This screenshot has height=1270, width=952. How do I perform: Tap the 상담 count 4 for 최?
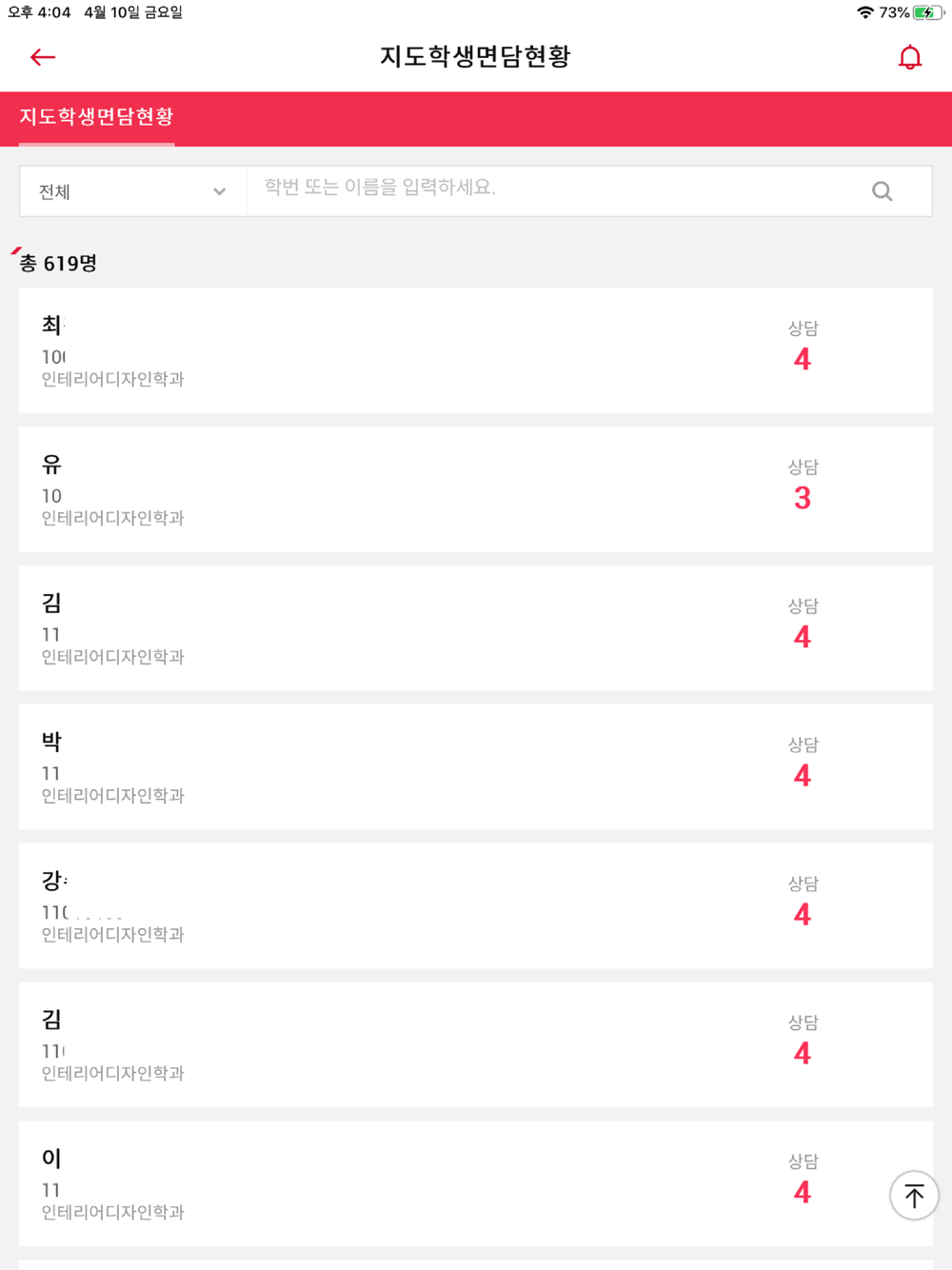(x=803, y=359)
